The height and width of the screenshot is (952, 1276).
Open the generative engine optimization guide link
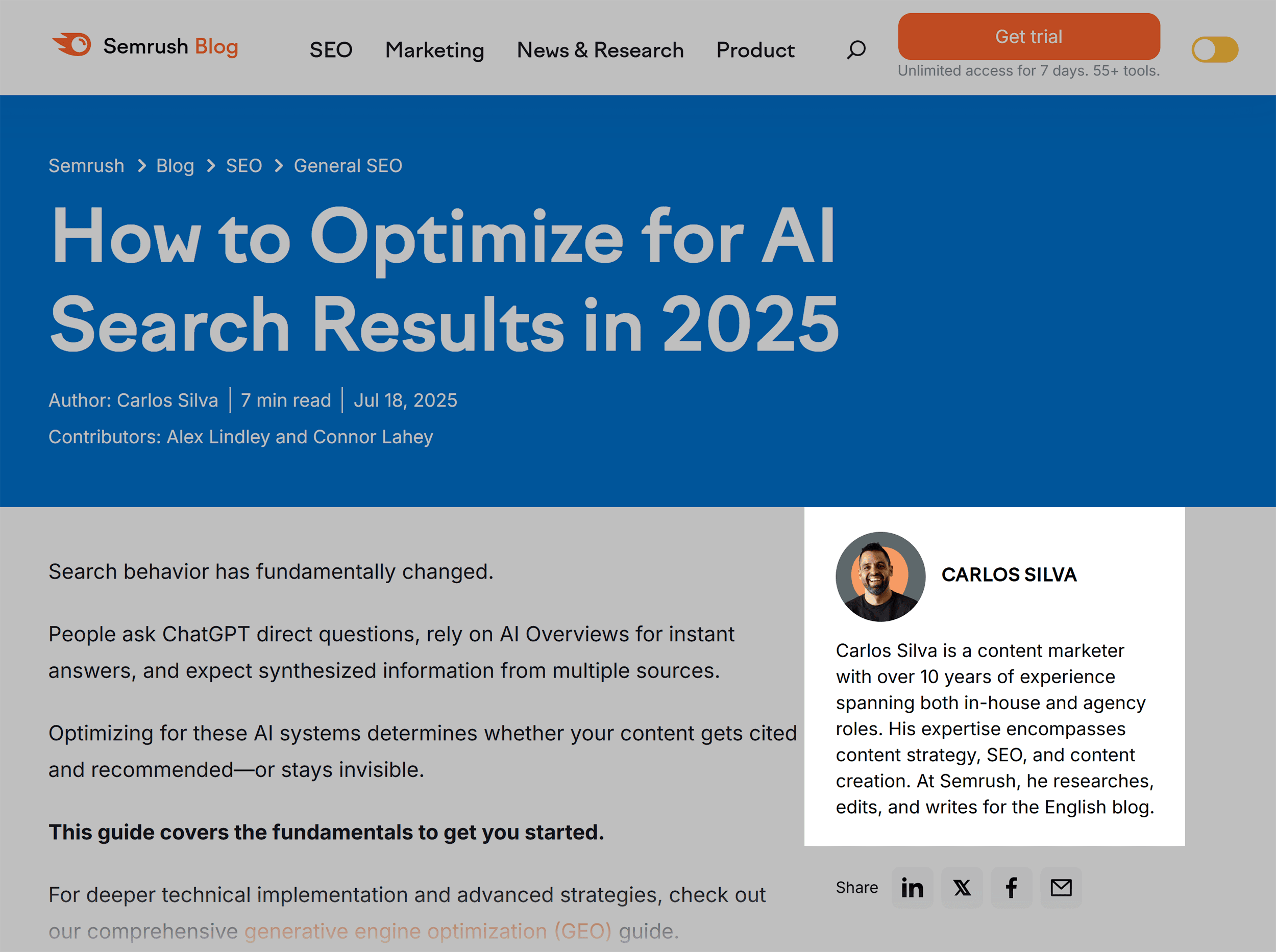click(x=429, y=931)
